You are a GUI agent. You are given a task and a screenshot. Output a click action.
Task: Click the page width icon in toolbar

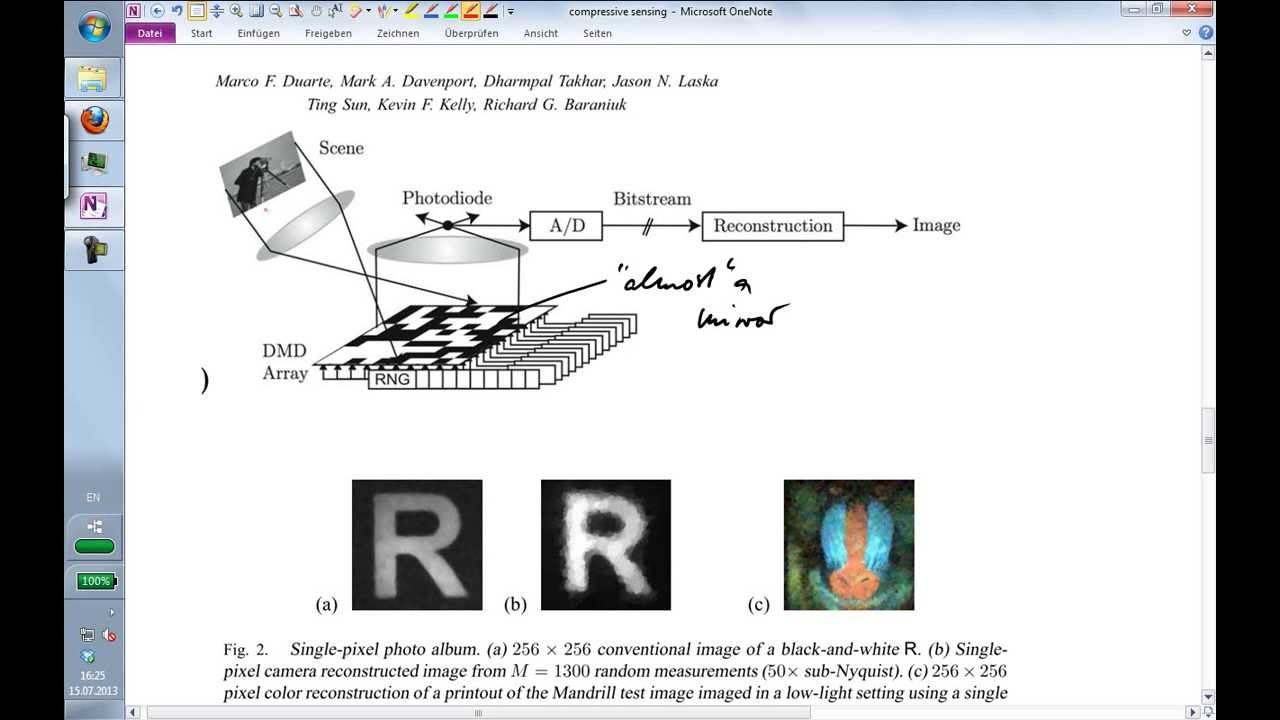(256, 11)
